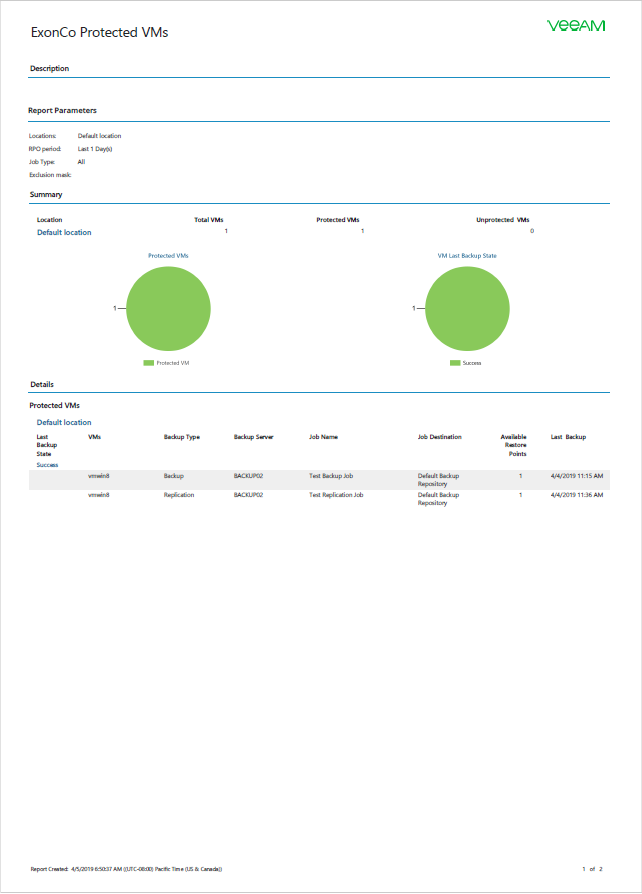
Task: Click the Protected VMs chart title
Action: pos(168,255)
